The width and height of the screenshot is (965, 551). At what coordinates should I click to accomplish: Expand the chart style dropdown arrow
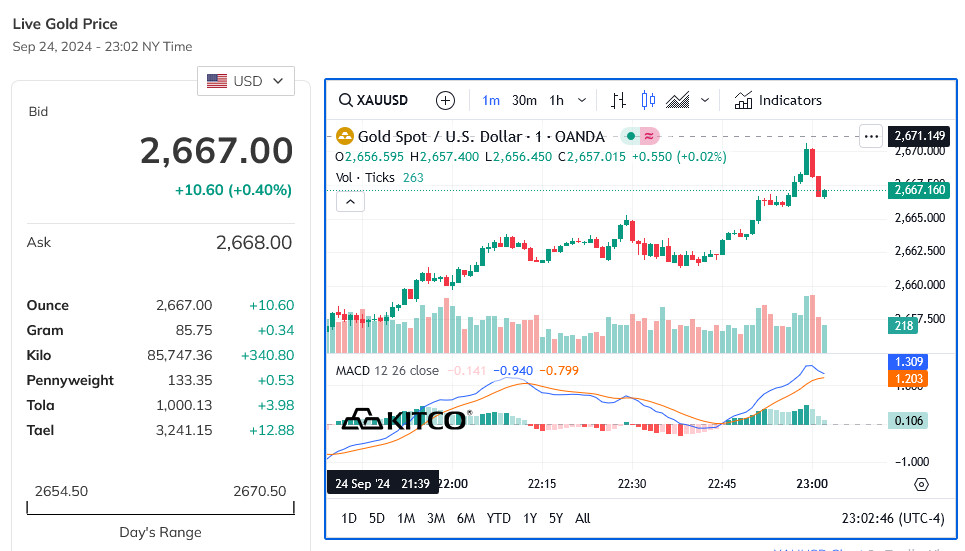point(705,100)
